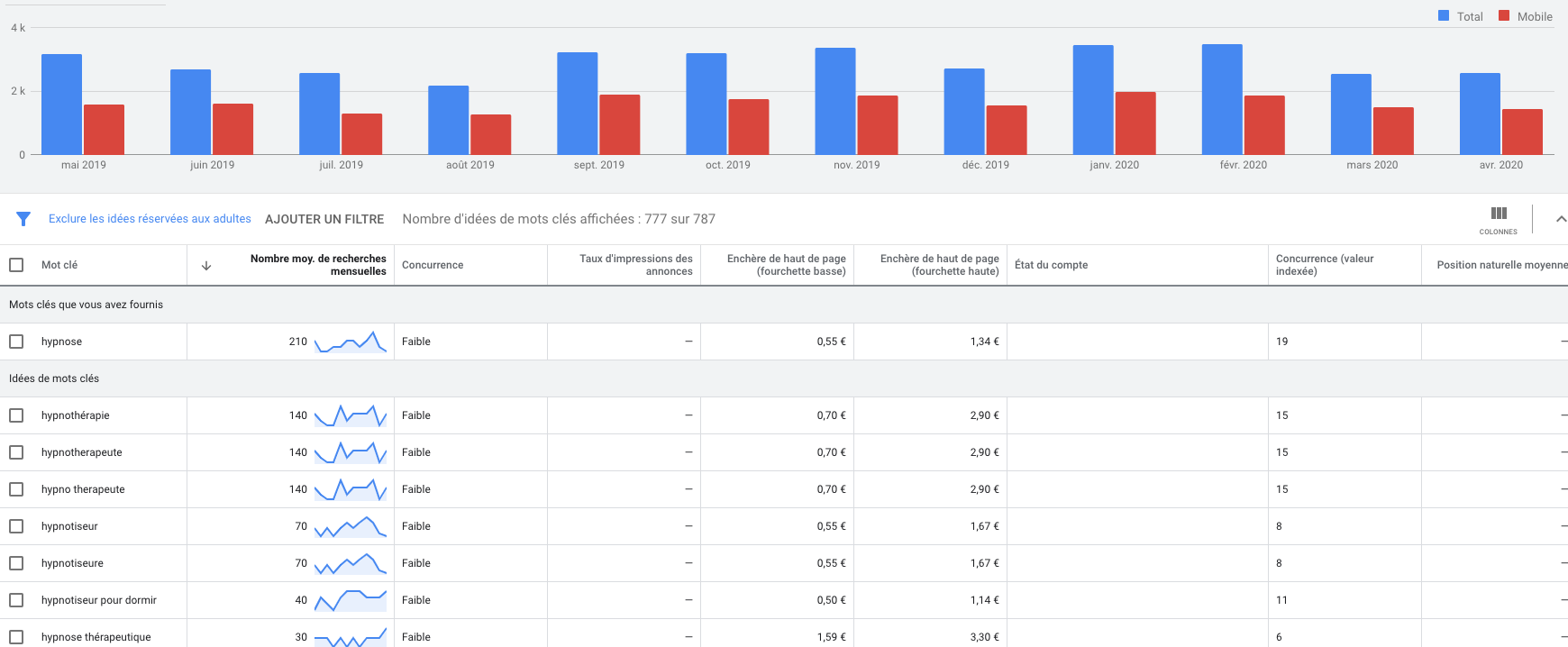Click the trend sparkline for hypnotiseur pour dormir

351,600
